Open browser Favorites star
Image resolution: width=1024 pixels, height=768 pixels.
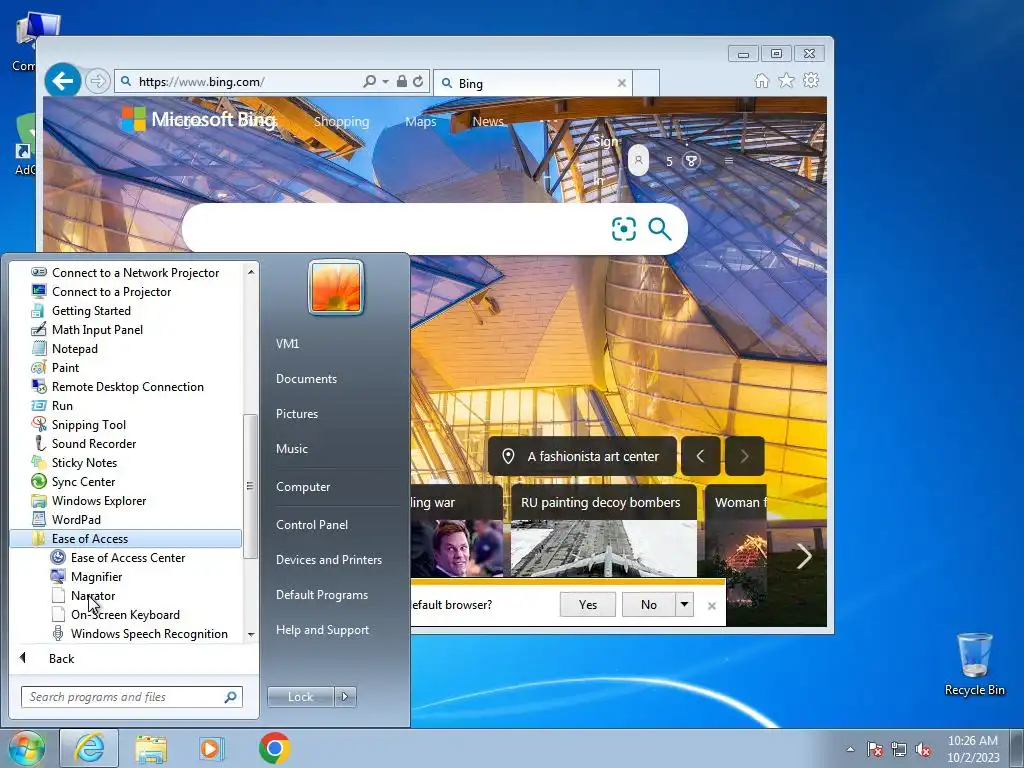786,80
